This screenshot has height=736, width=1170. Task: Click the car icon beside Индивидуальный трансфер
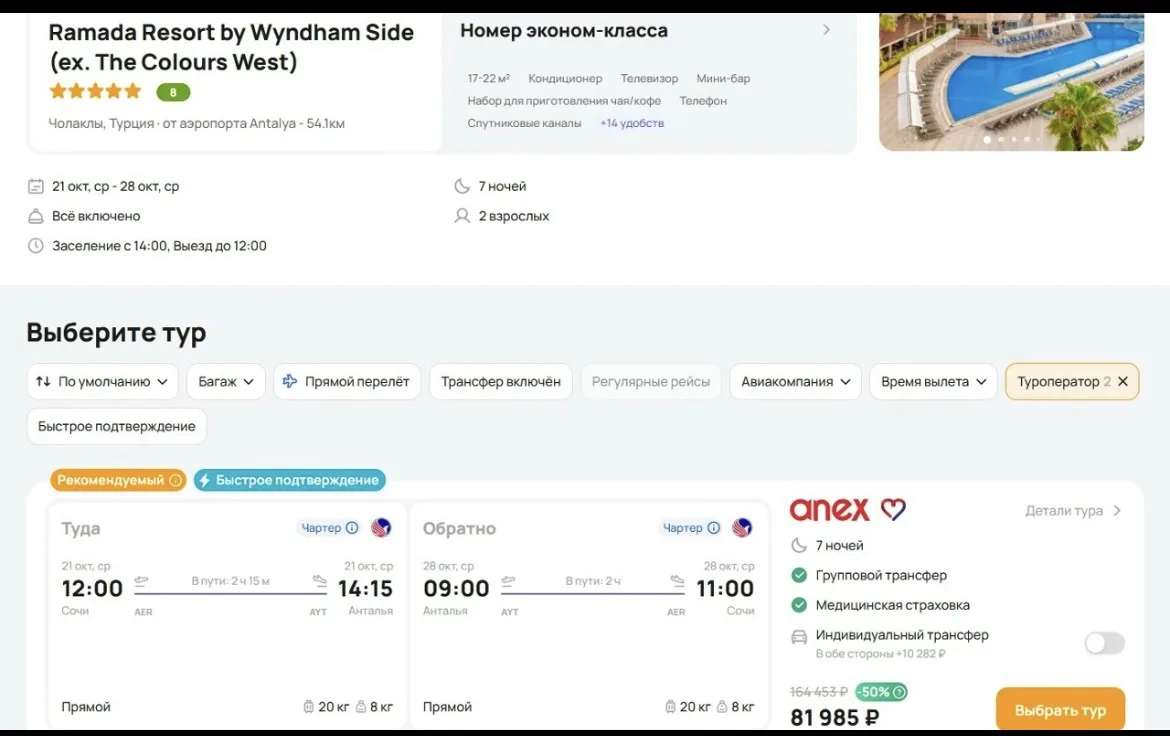click(799, 637)
